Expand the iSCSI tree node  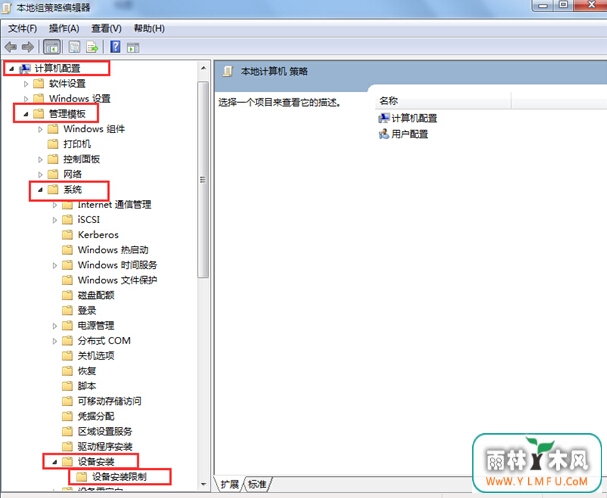[x=55, y=220]
